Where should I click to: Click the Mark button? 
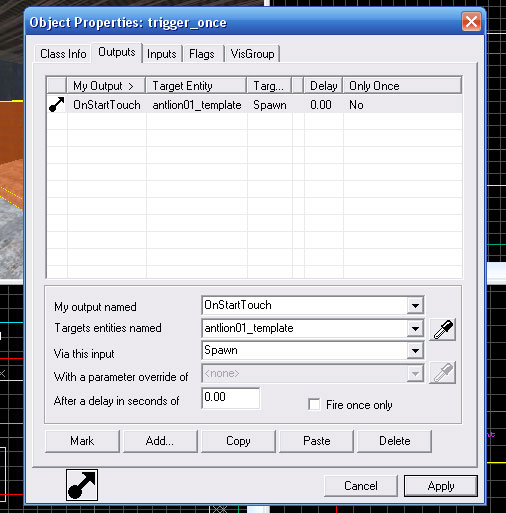(82, 441)
